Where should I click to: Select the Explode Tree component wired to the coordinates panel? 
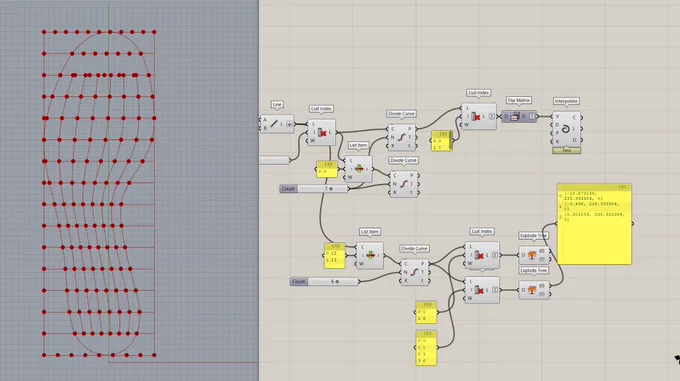click(x=534, y=290)
